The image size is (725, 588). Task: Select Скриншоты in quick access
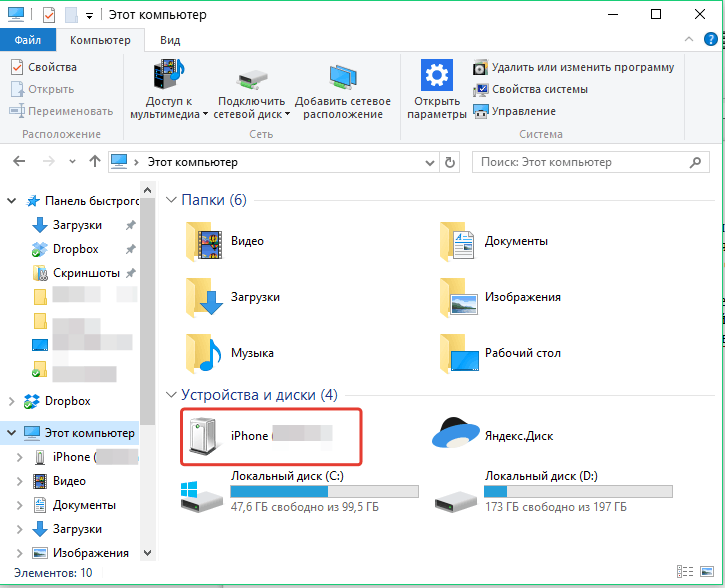86,273
